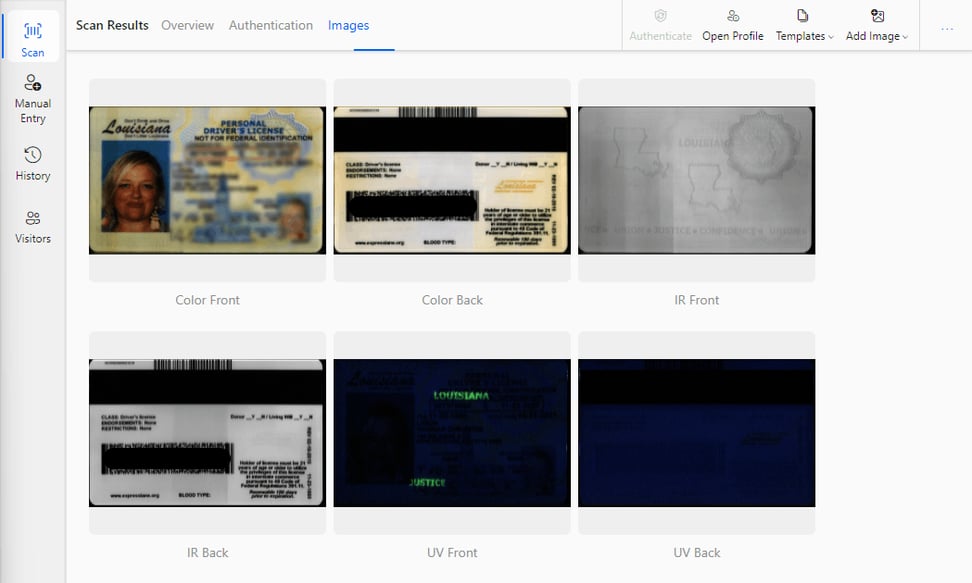
Task: Switch to the Overview tab
Action: [x=187, y=25]
